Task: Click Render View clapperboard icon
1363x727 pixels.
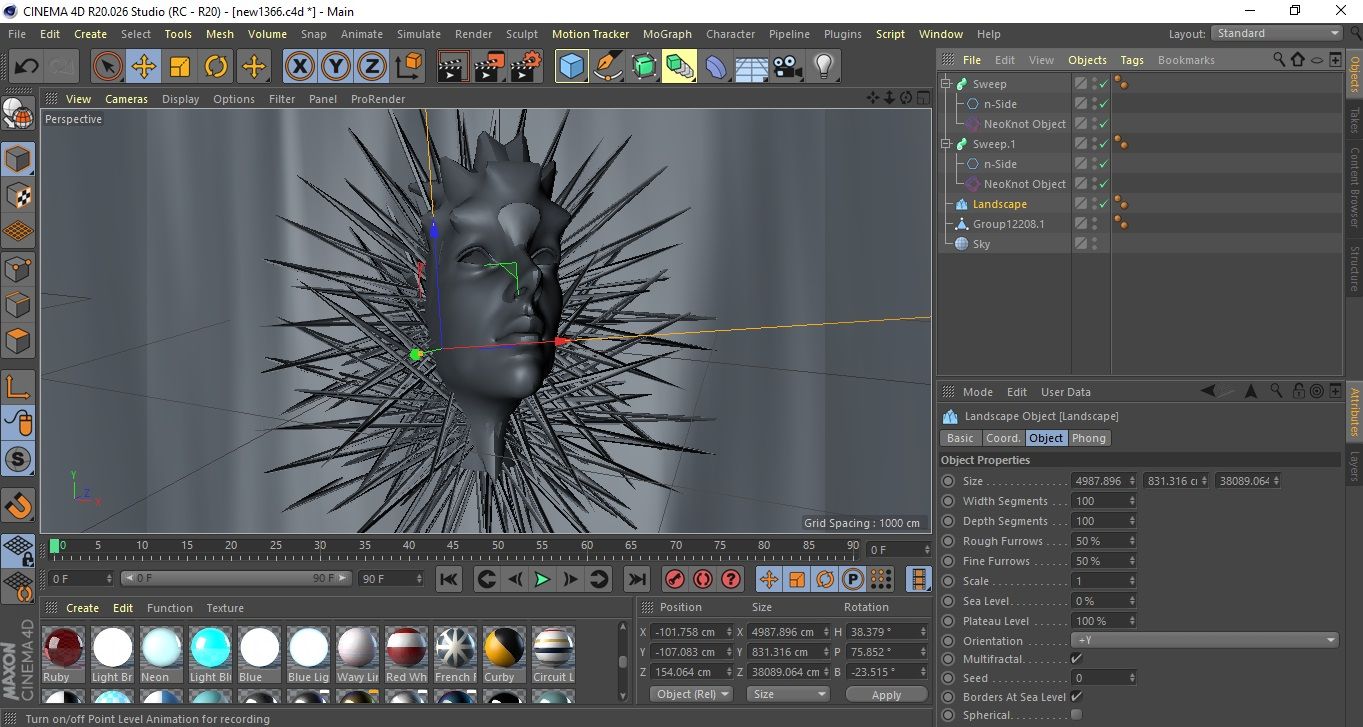Action: [453, 67]
